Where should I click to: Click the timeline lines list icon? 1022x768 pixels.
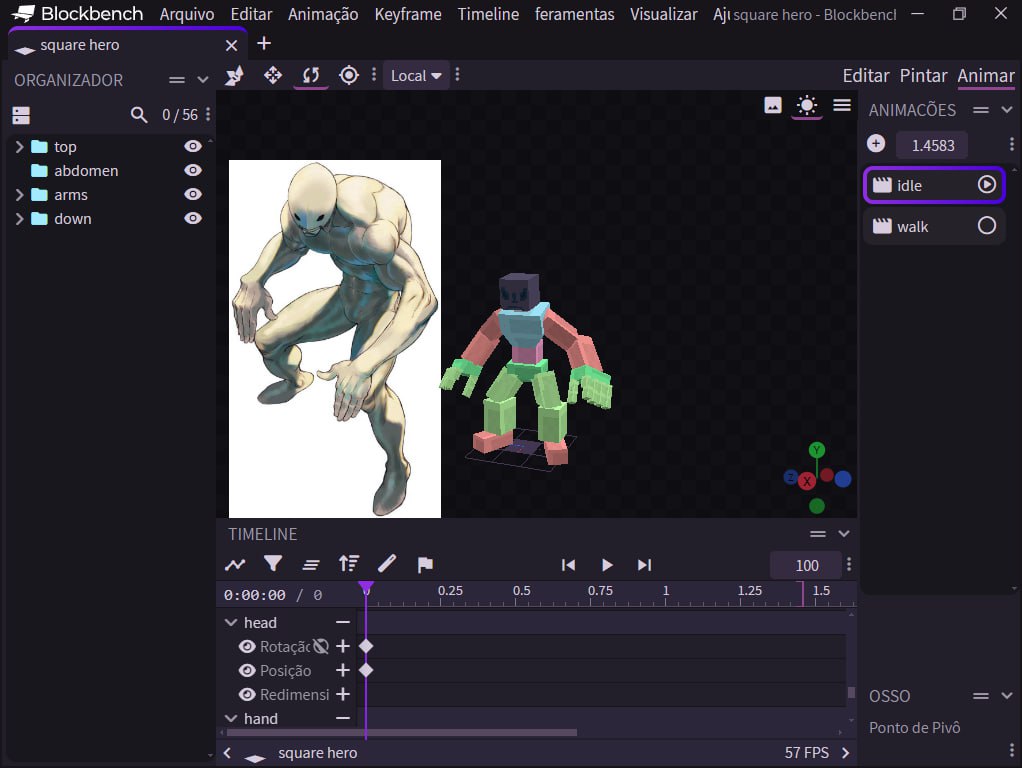(310, 565)
